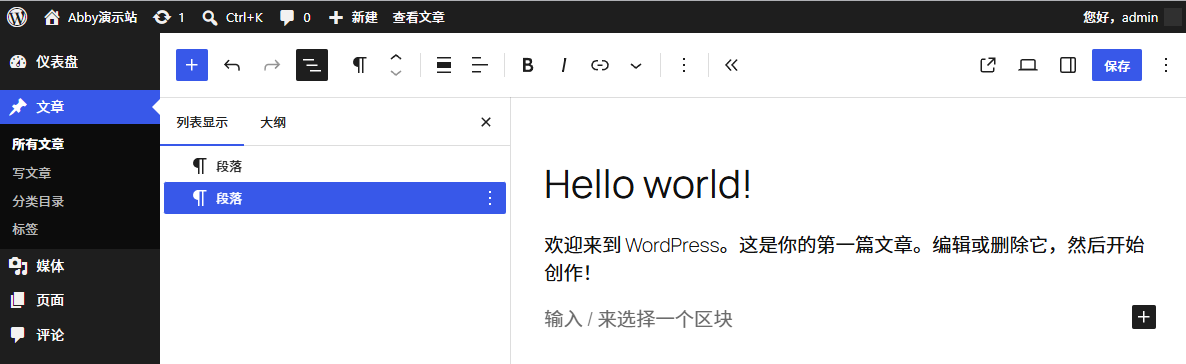Click the Hello world! title
This screenshot has width=1186, height=364.
648,184
